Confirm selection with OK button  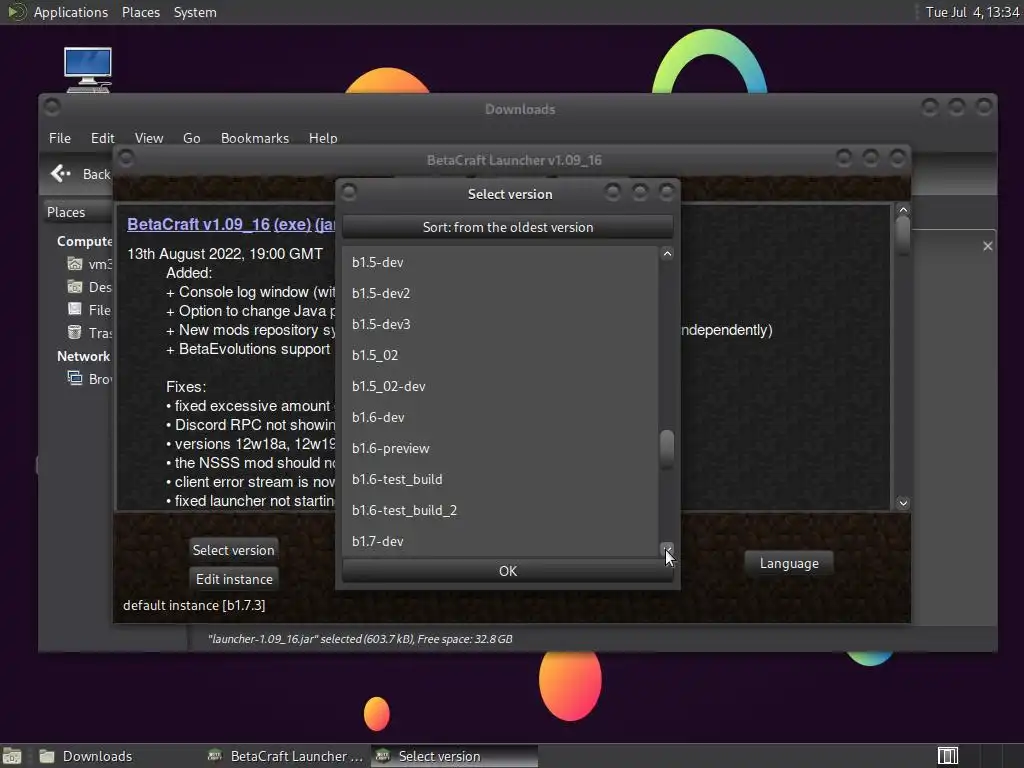pyautogui.click(x=507, y=571)
